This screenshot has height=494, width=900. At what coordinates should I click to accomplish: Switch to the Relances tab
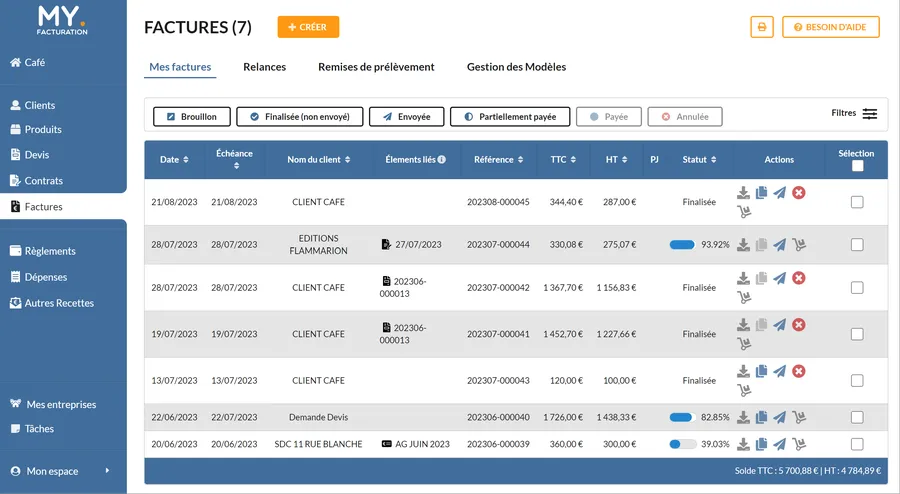264,67
